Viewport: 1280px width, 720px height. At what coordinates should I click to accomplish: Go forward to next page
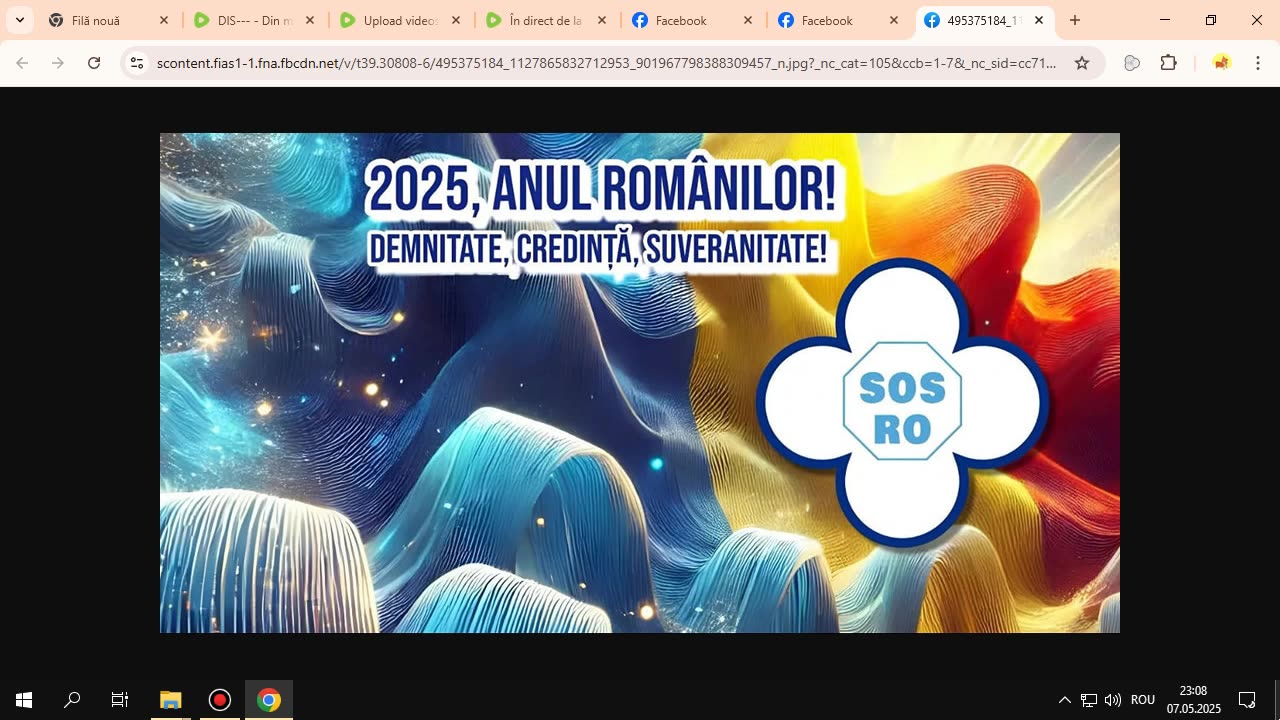point(58,63)
